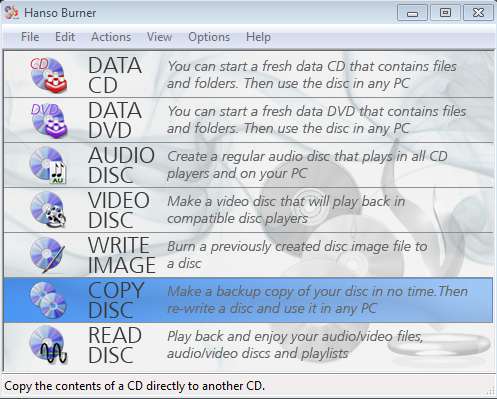Select the DATA CD label
Viewport: 497px width, 399px height.
pyautogui.click(x=115, y=75)
